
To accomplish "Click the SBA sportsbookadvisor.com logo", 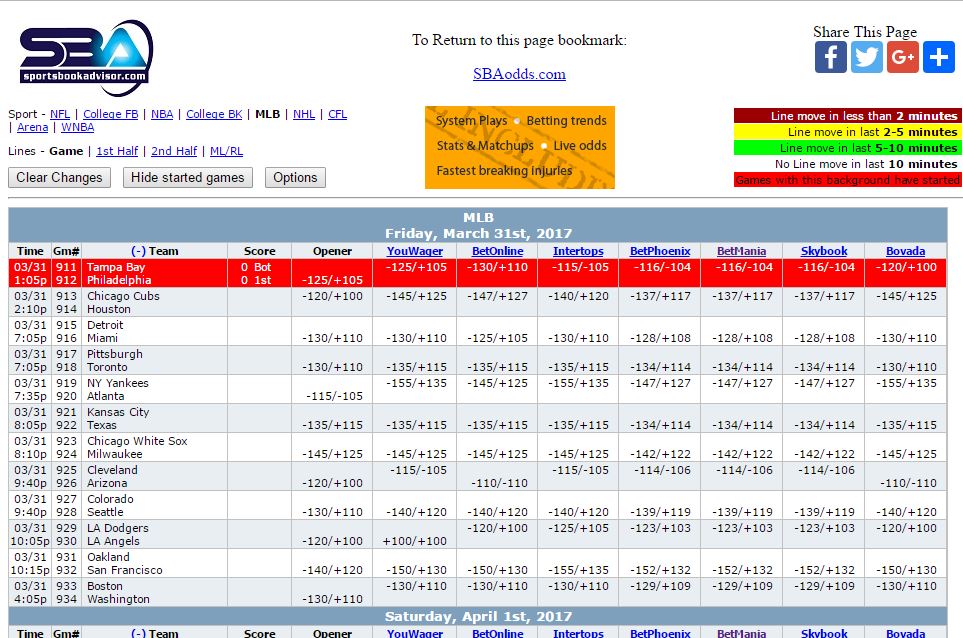I will [86, 58].
